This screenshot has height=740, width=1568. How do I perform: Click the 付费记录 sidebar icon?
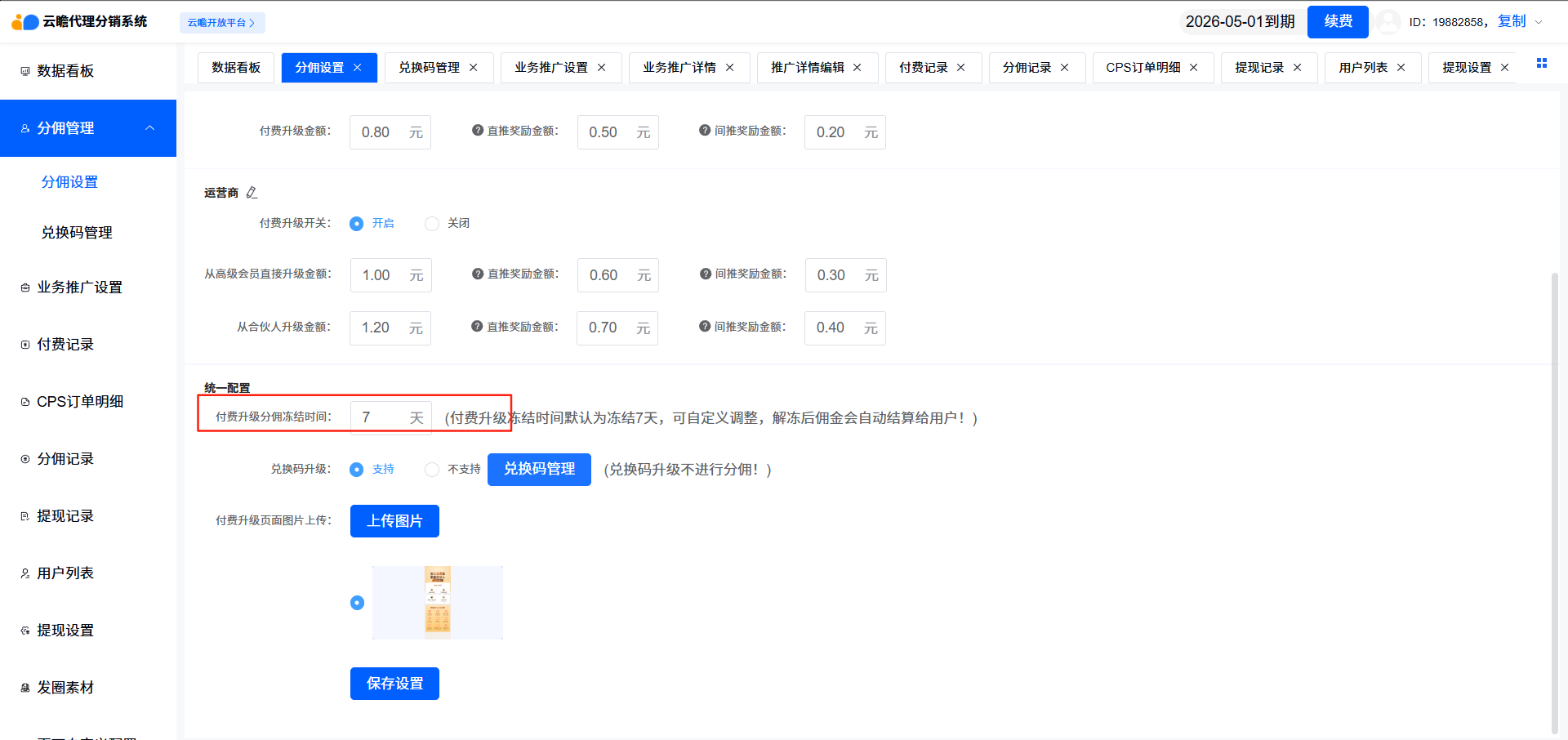pos(25,345)
